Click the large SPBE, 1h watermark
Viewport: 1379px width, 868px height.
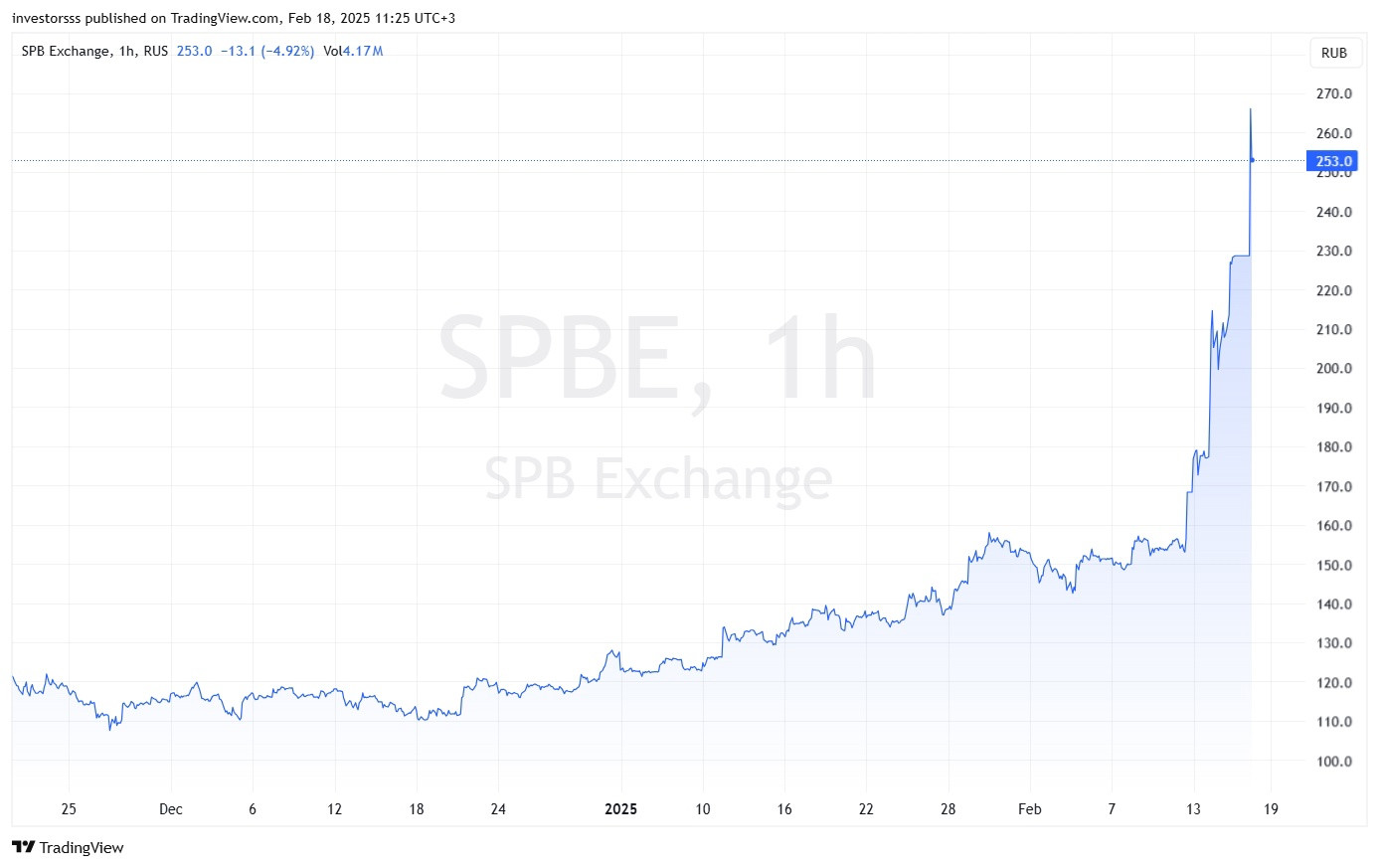click(657, 360)
